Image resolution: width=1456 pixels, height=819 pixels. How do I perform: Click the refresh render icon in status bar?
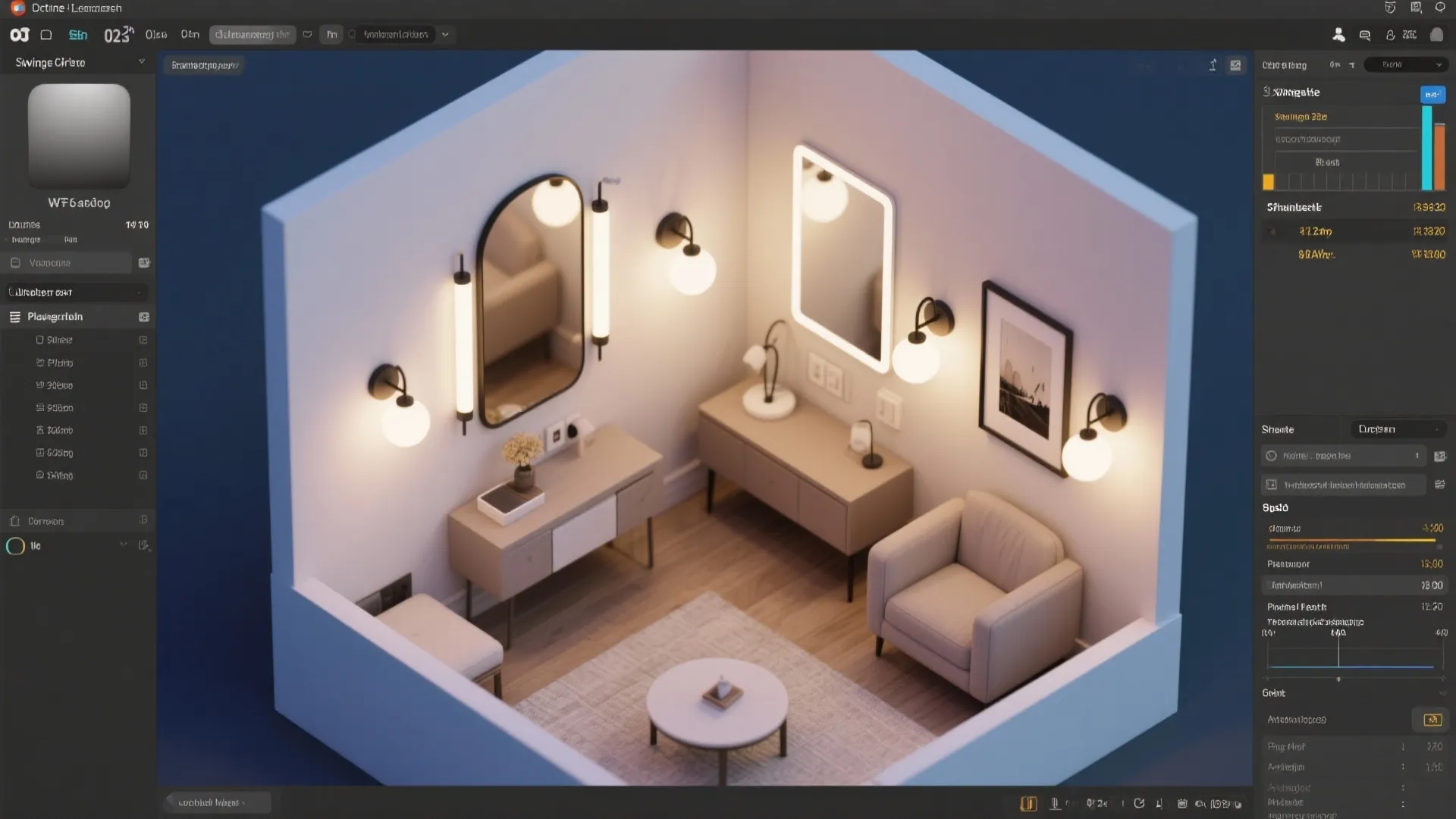pos(1139,803)
